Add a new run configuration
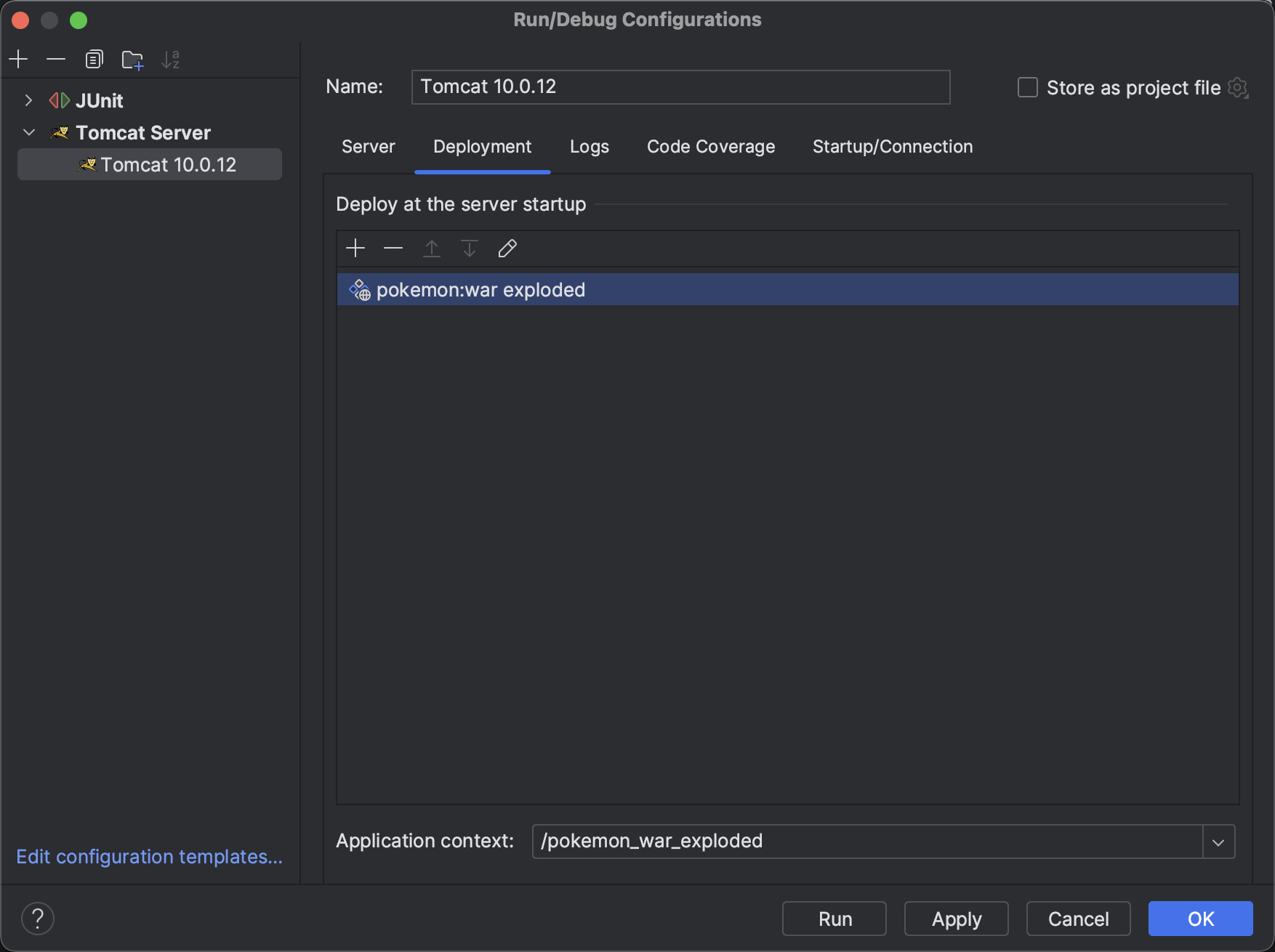The height and width of the screenshot is (952, 1275). (x=18, y=59)
